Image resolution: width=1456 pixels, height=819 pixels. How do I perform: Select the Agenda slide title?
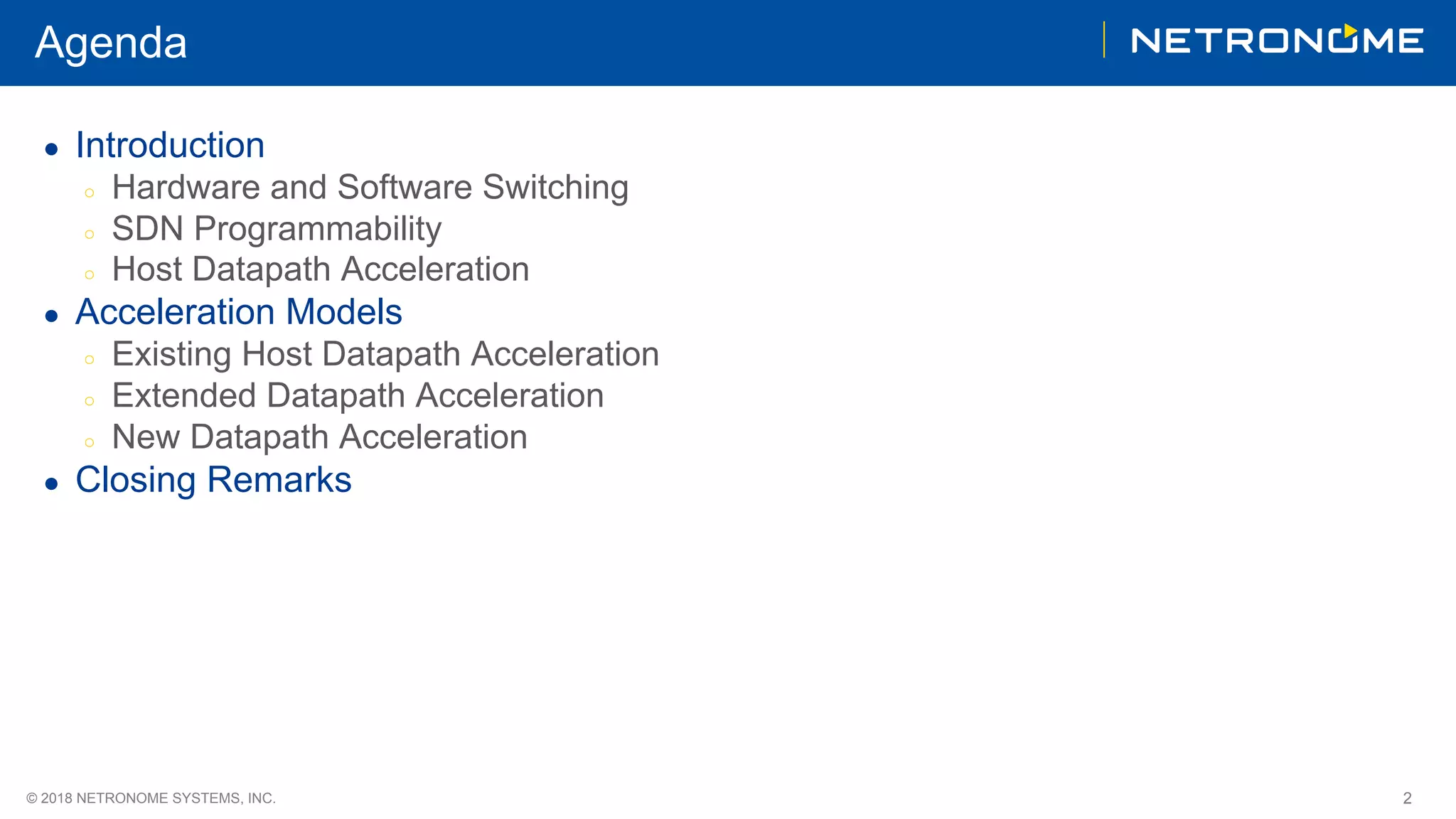pos(111,43)
